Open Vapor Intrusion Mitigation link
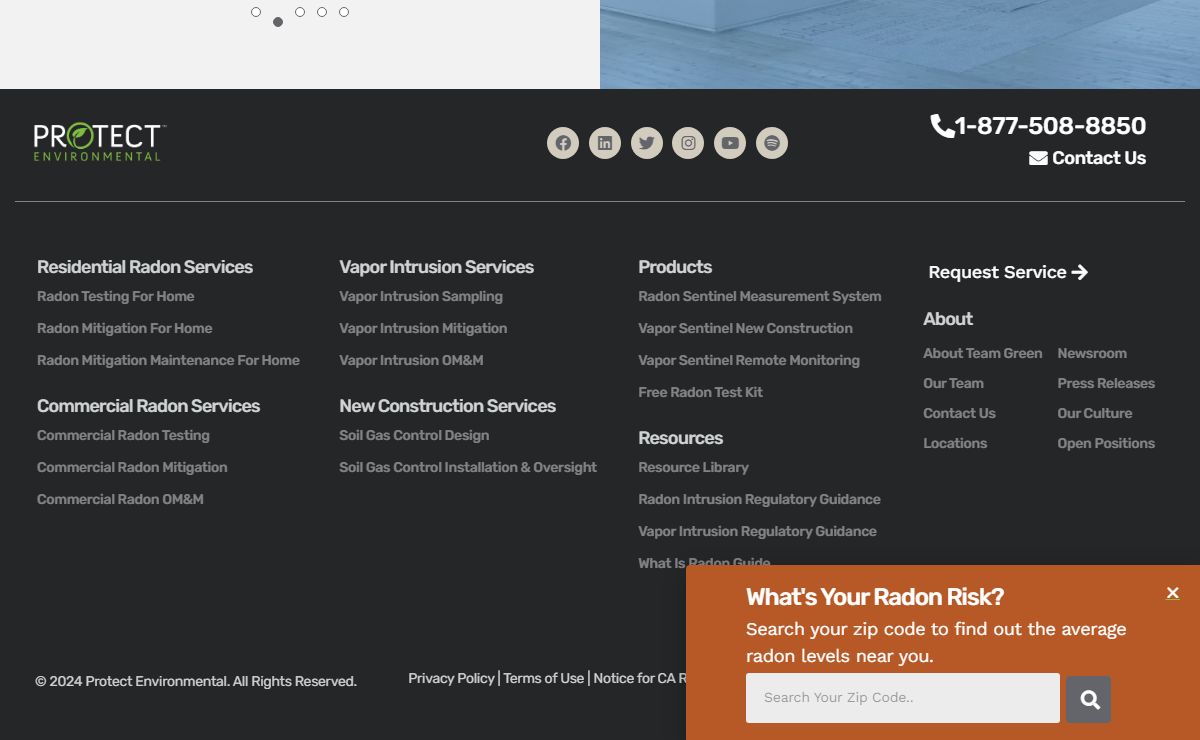Screen dimensions: 1200x740 click(423, 328)
